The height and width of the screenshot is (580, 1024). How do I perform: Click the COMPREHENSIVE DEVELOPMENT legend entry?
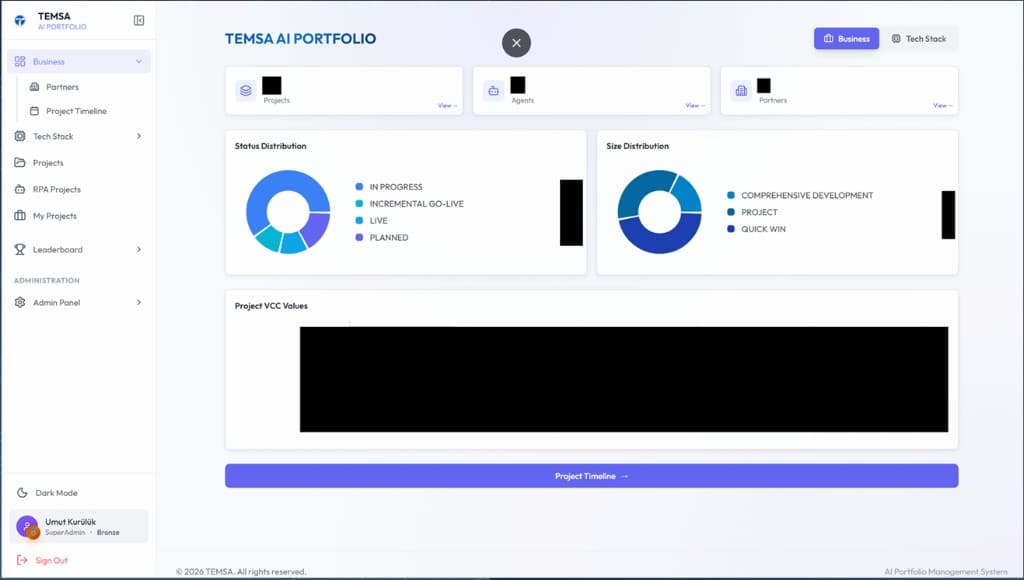[x=800, y=195]
